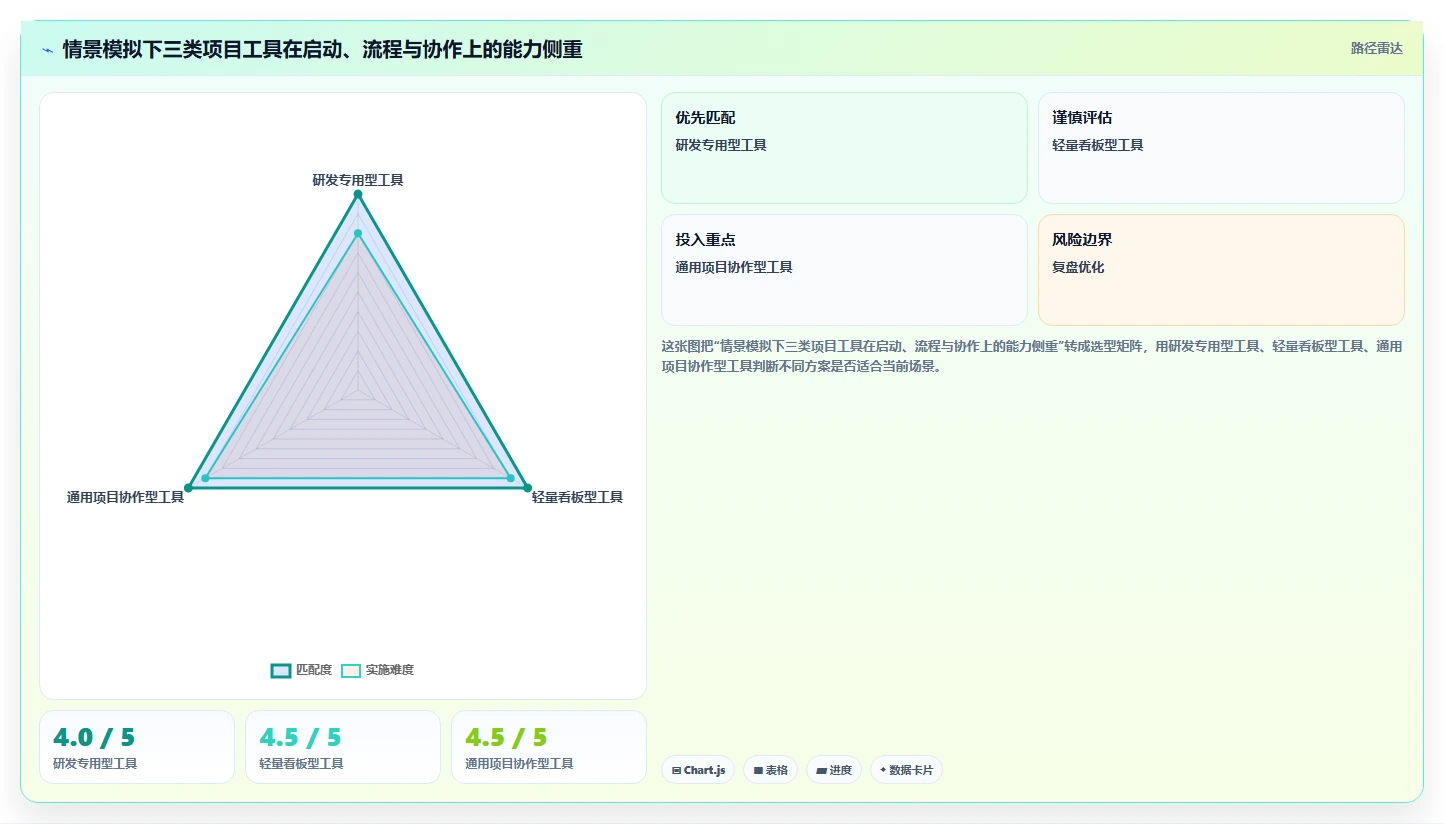This screenshot has width=1444, height=824.
Task: Select the 优先匹配 card
Action: click(x=844, y=148)
